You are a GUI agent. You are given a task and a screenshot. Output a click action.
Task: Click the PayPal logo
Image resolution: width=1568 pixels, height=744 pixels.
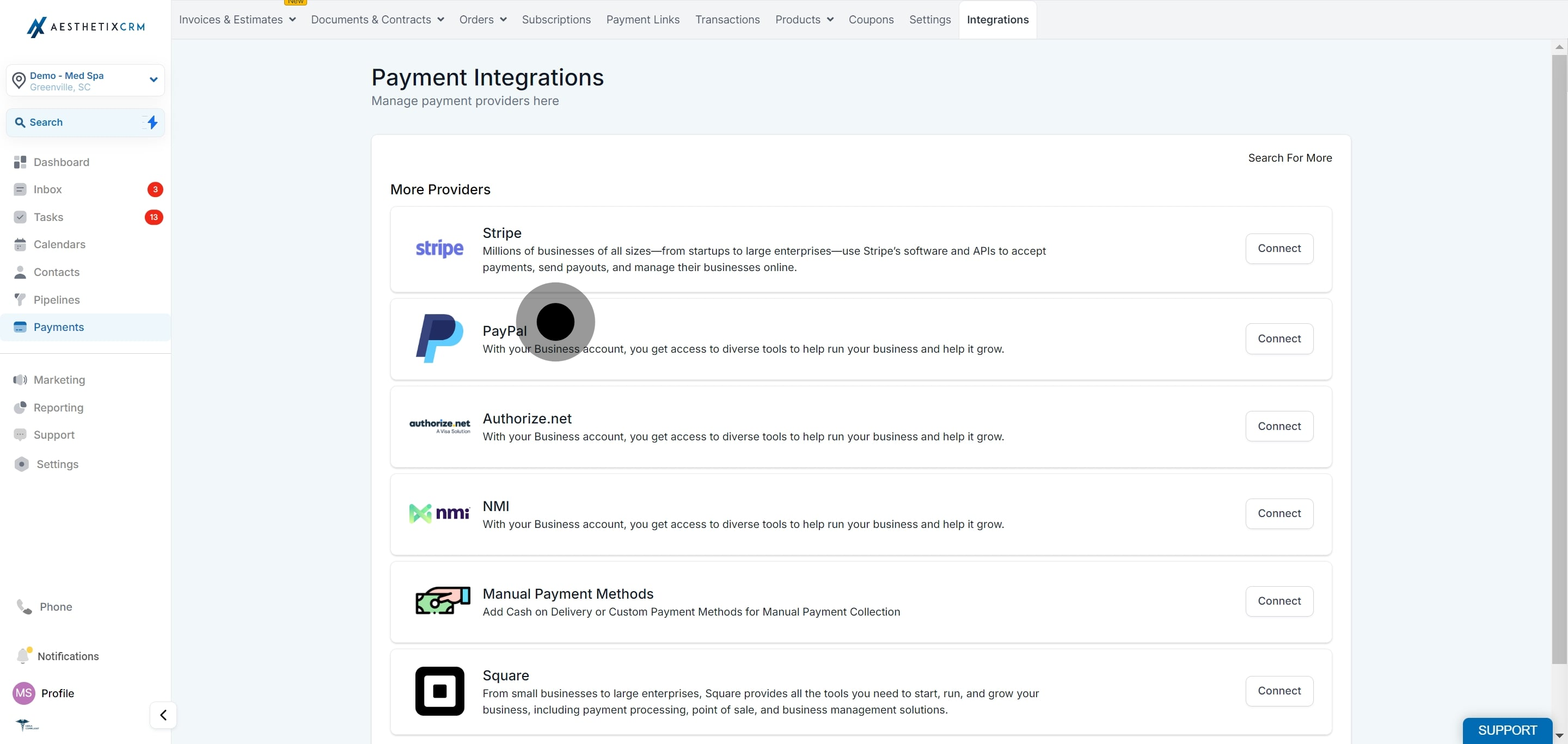click(439, 338)
